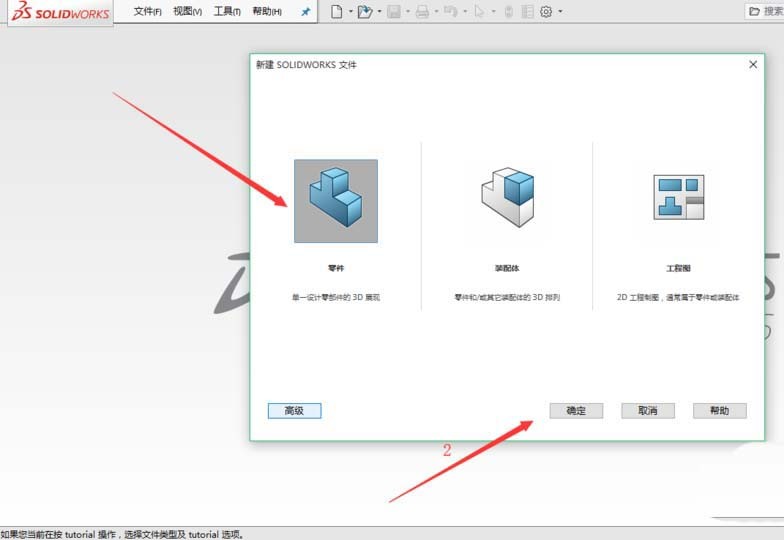Confirm with the 确定 button

576,411
